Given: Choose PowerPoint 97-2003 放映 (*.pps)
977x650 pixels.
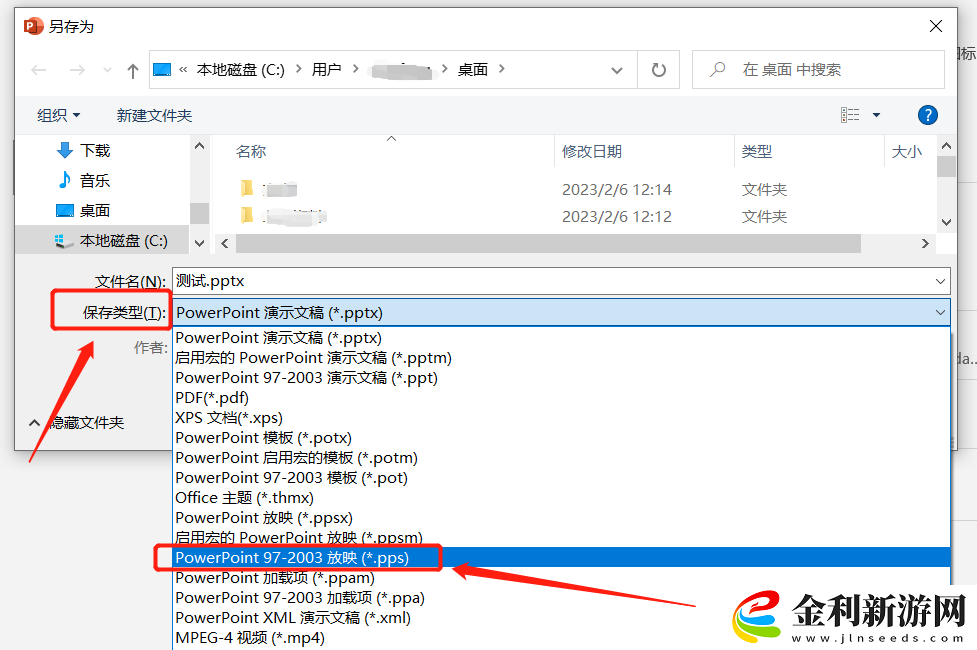Looking at the screenshot, I should click(561, 557).
